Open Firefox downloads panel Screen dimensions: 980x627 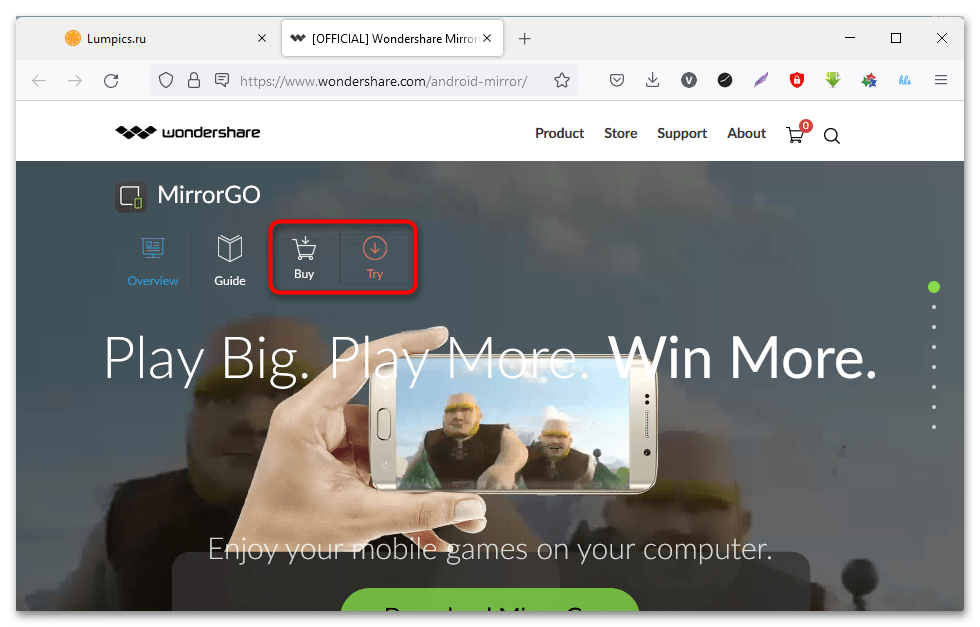click(653, 80)
